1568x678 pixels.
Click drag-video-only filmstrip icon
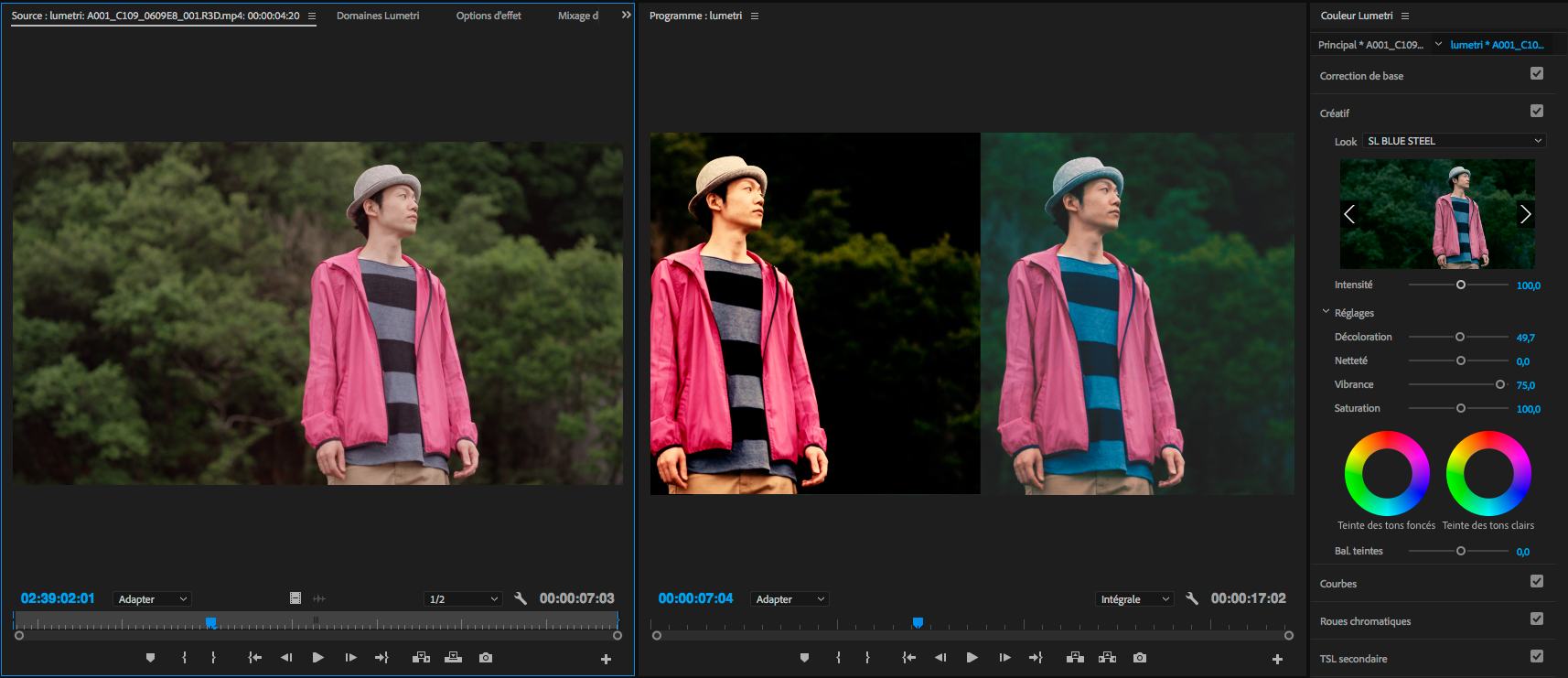(x=295, y=598)
